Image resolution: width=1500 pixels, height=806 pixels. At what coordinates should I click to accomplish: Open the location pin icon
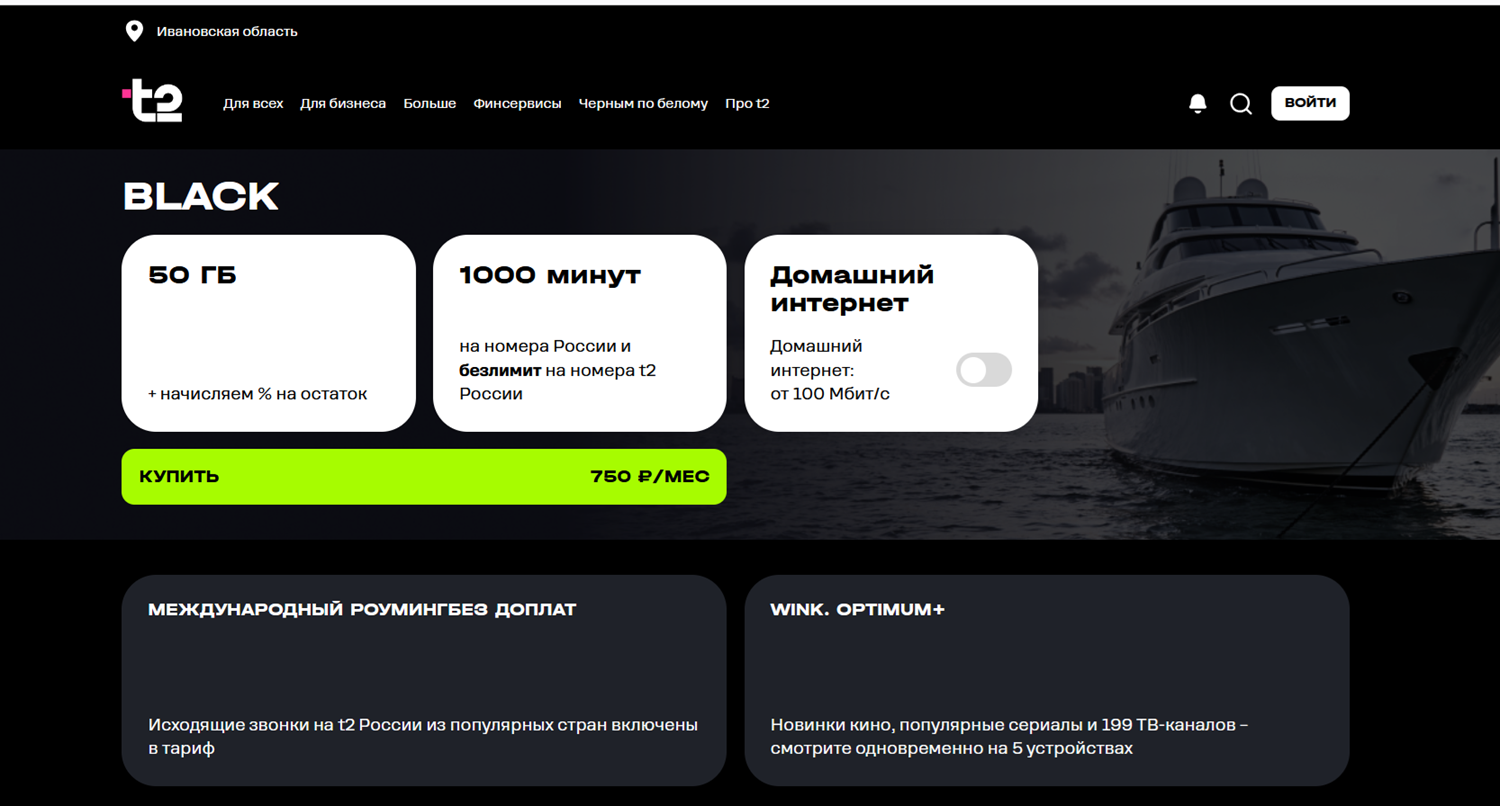(x=134, y=31)
